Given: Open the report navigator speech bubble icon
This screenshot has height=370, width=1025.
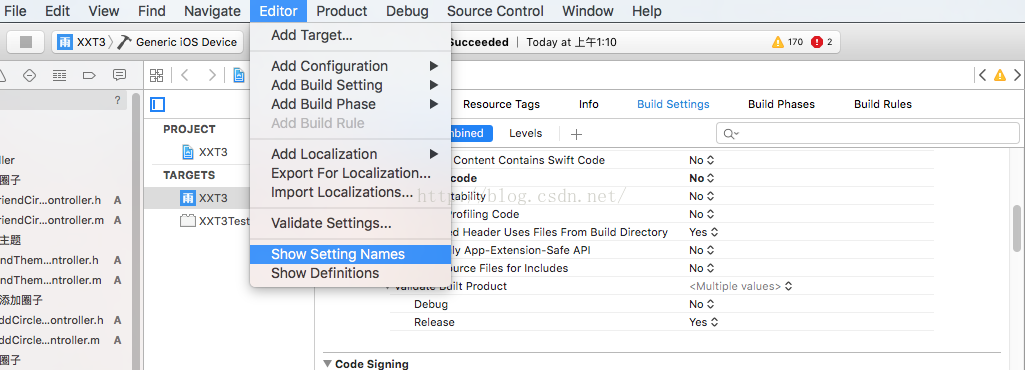Looking at the screenshot, I should (x=119, y=75).
